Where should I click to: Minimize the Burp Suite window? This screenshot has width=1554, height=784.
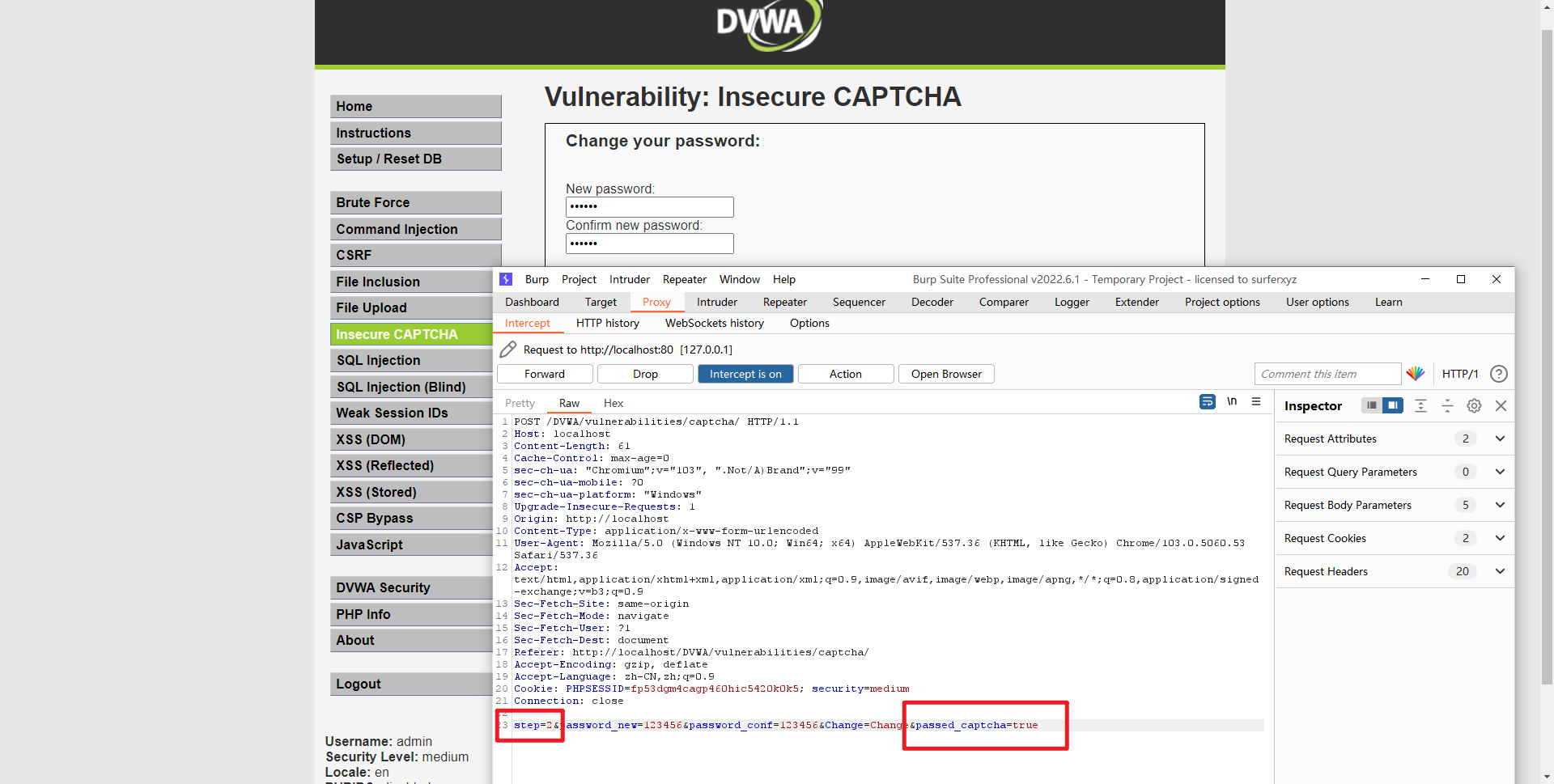pyautogui.click(x=1425, y=279)
